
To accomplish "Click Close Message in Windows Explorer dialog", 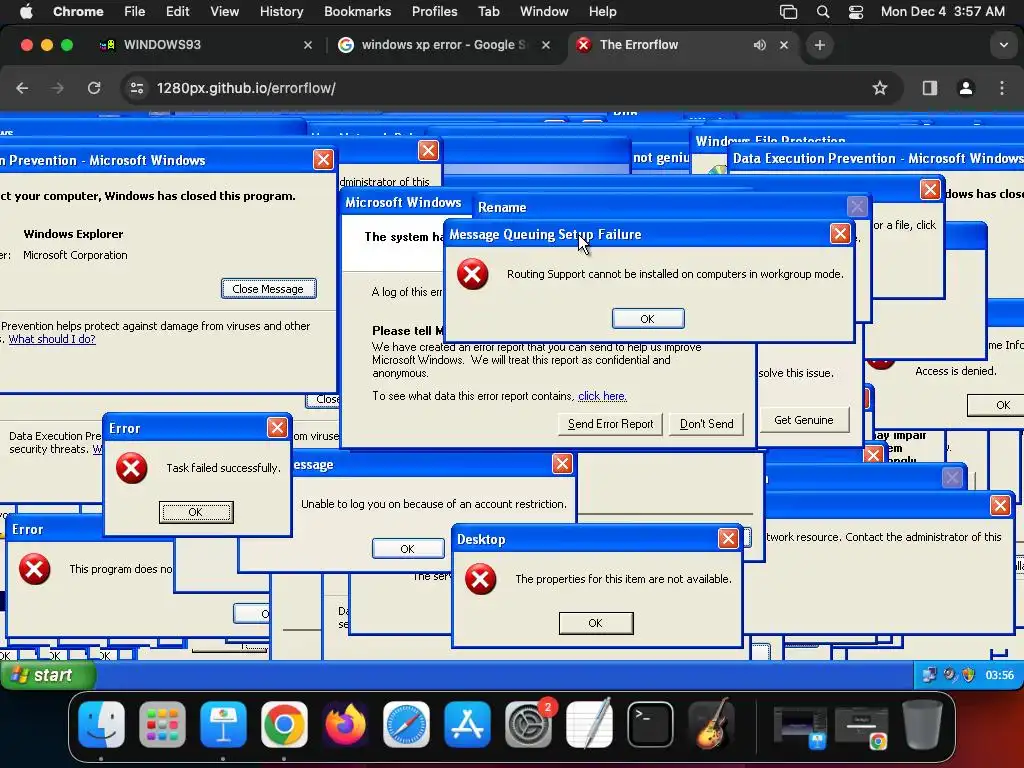I will click(x=268, y=289).
